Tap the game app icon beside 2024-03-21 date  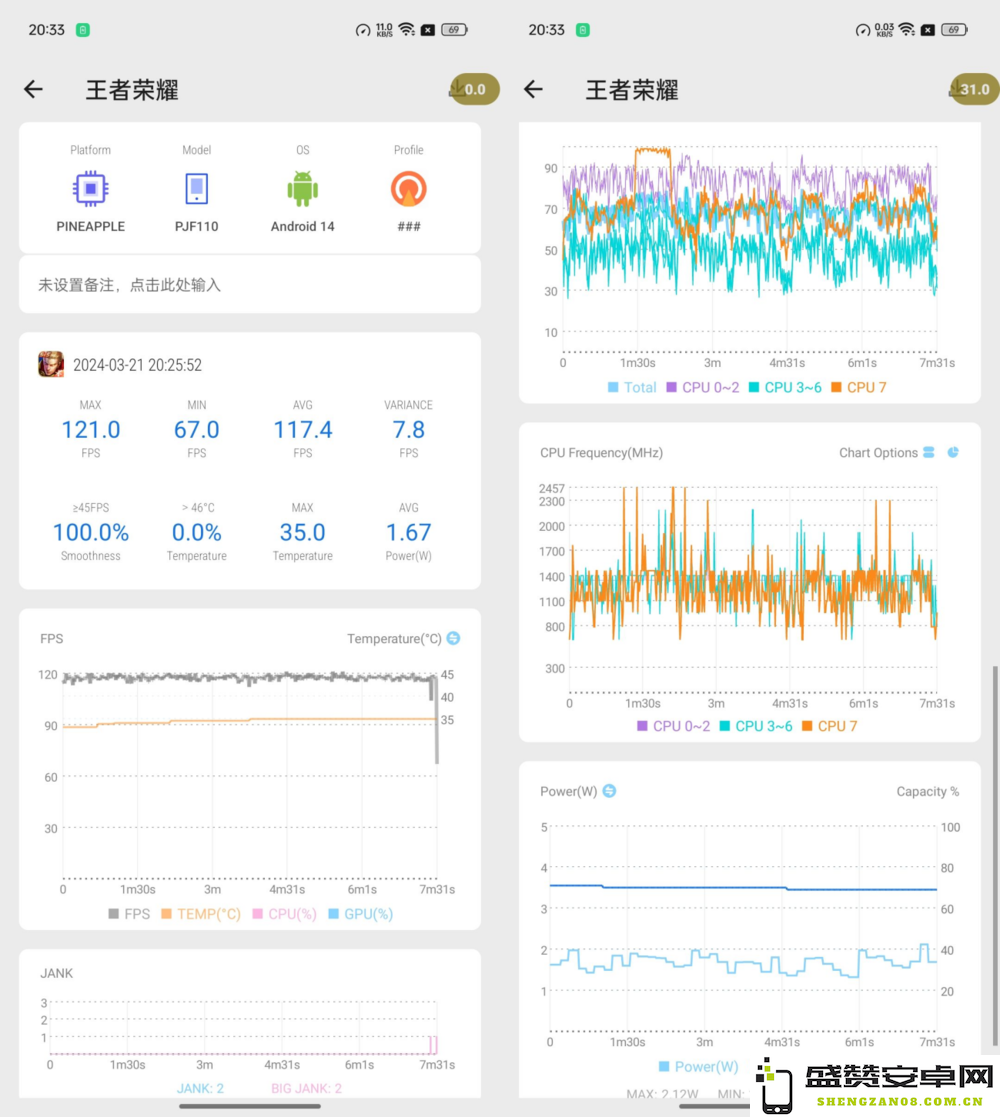(x=51, y=365)
